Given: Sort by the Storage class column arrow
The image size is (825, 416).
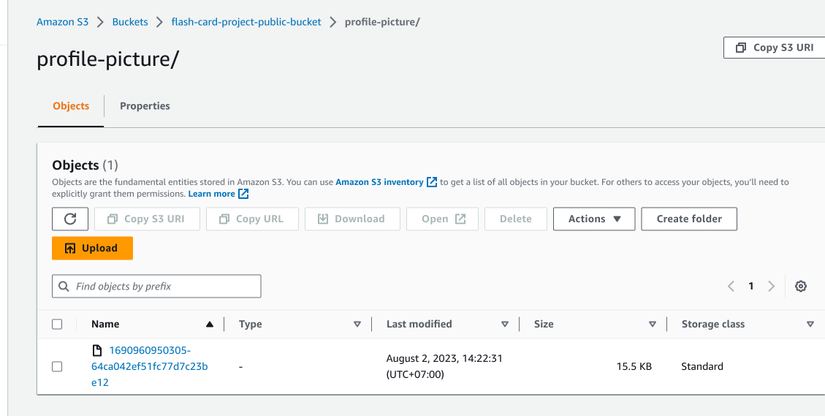Looking at the screenshot, I should click(810, 324).
